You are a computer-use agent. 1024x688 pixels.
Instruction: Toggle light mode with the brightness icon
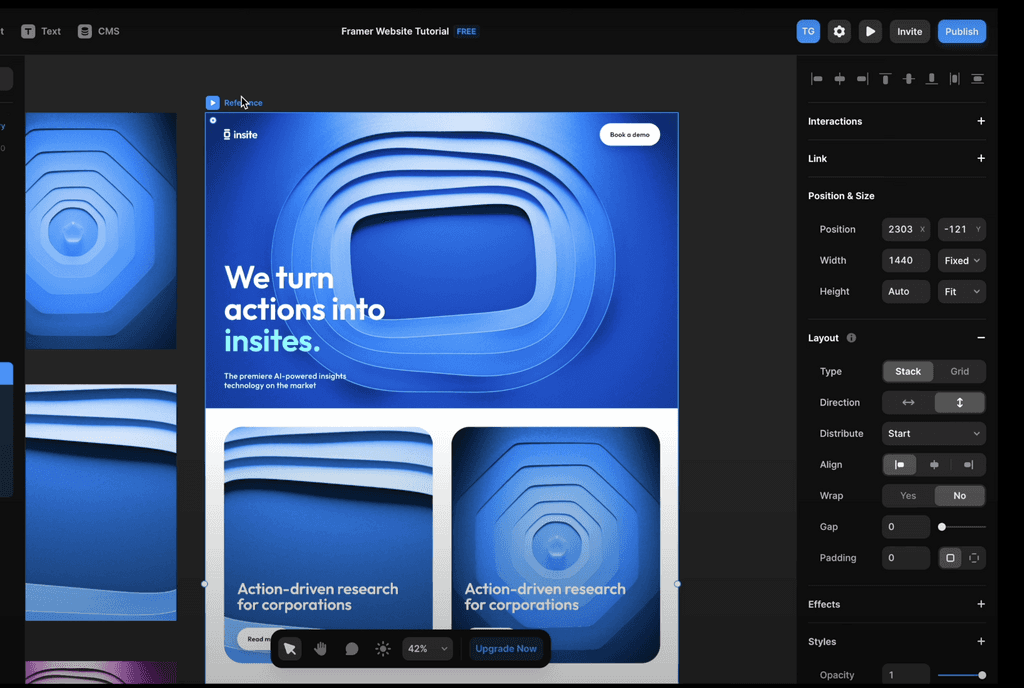(382, 648)
